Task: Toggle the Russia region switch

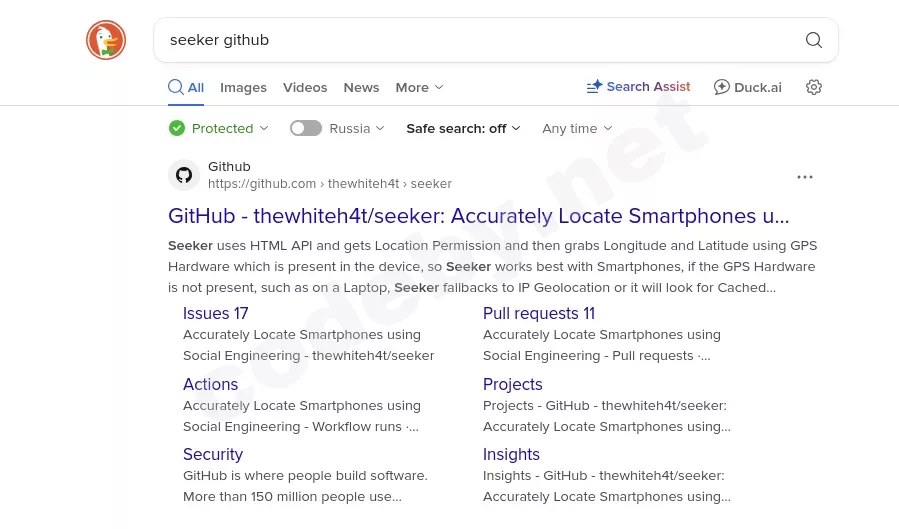Action: (x=306, y=128)
